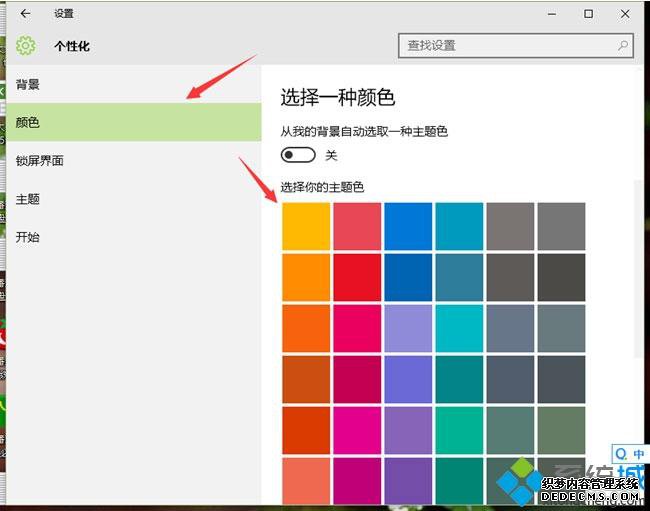The height and width of the screenshot is (511, 650).
Task: Select the vermilion red-orange swatch in the fifth row
Action: 306,430
